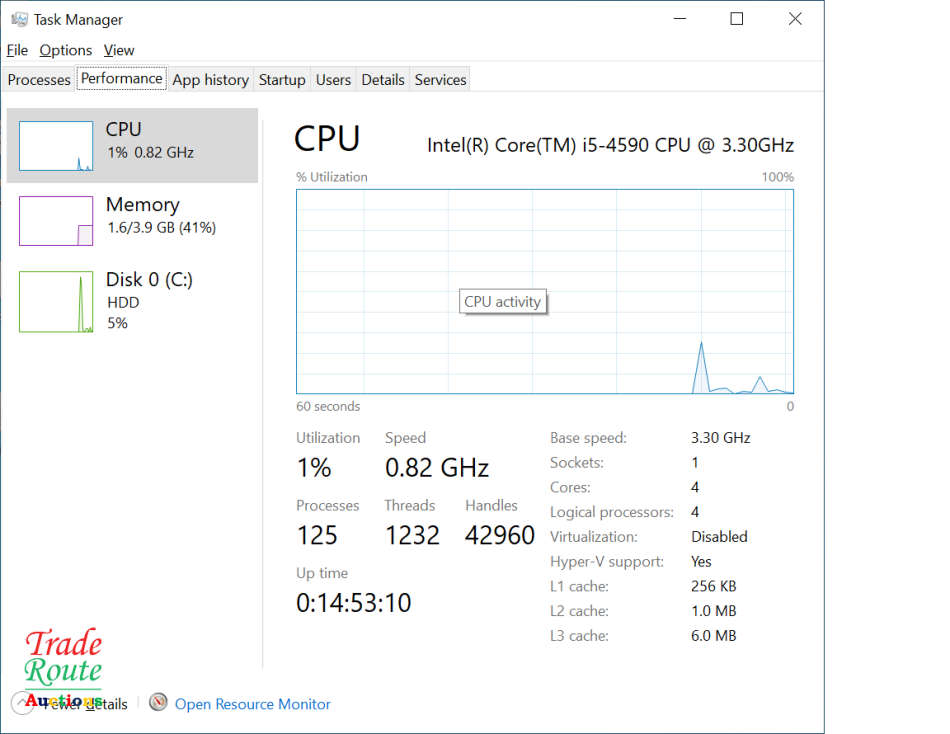950x734 pixels.
Task: Switch to the Users tab
Action: coord(333,79)
